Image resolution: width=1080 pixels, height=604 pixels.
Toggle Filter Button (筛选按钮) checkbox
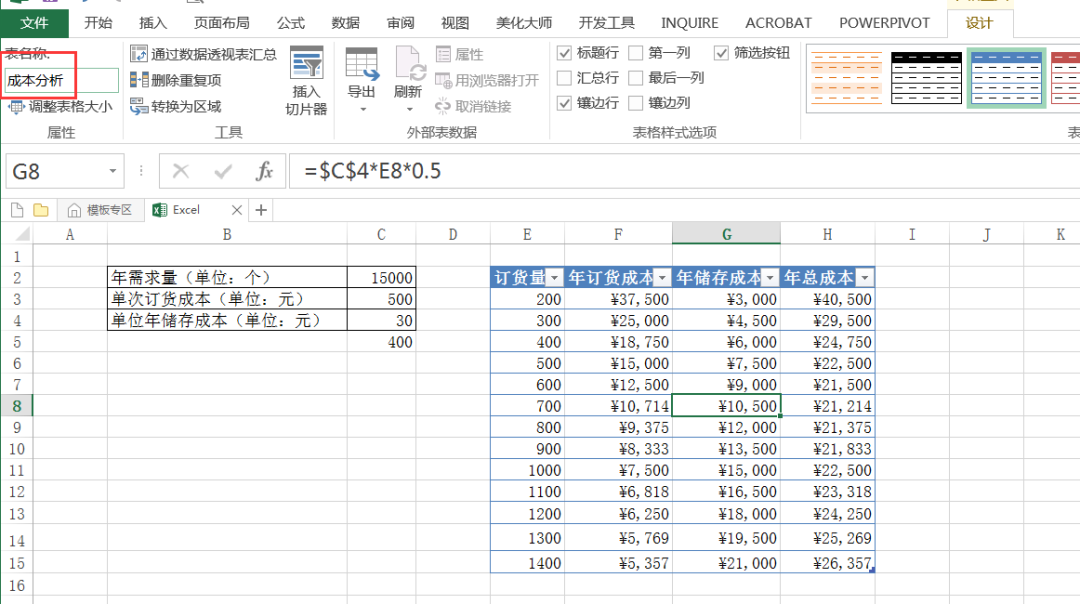coord(721,53)
